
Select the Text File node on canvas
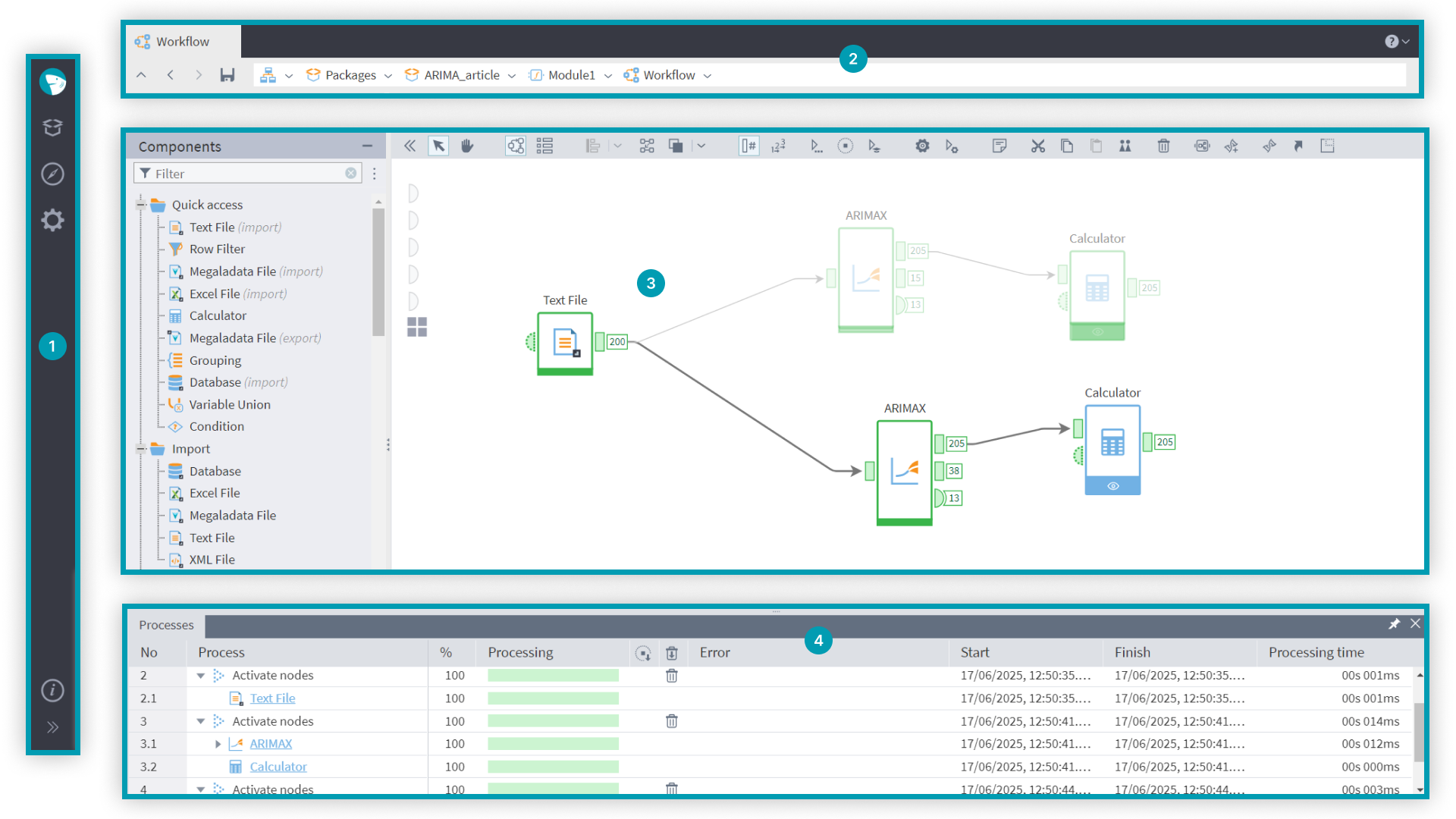(565, 343)
